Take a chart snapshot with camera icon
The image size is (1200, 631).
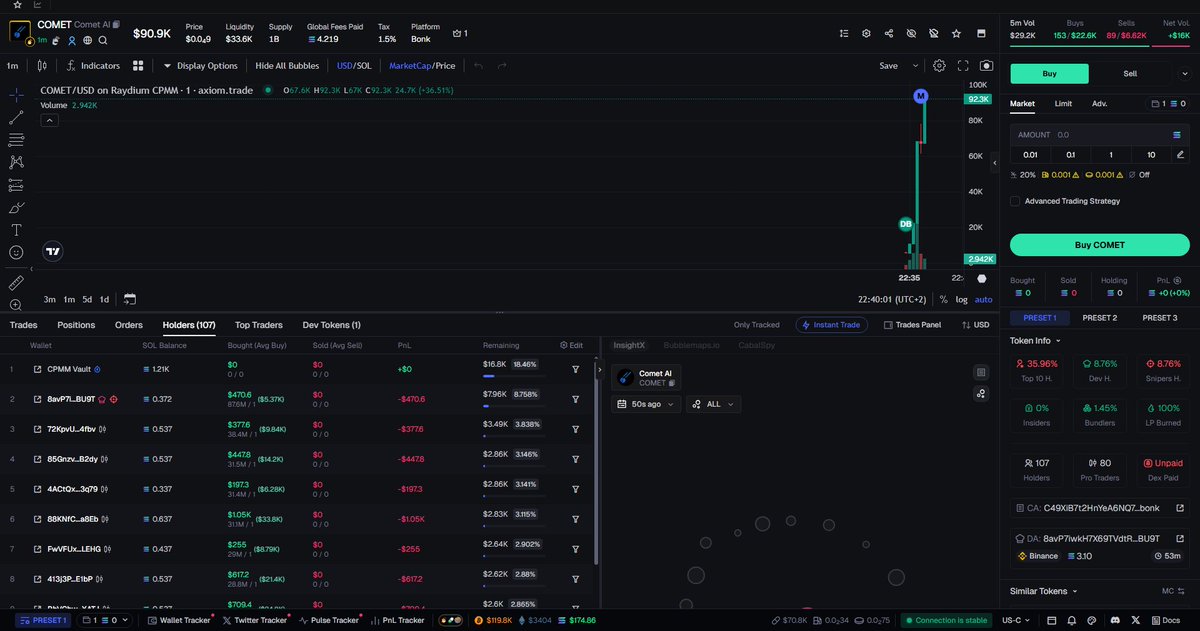pyautogui.click(x=986, y=66)
